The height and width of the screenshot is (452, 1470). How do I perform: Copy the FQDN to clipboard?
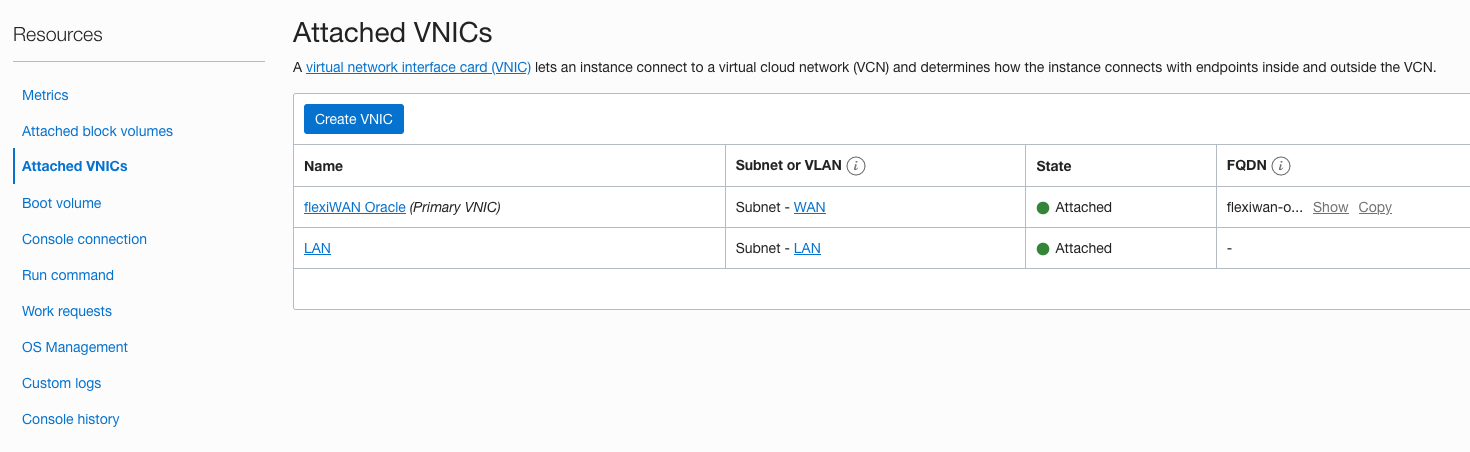1375,207
